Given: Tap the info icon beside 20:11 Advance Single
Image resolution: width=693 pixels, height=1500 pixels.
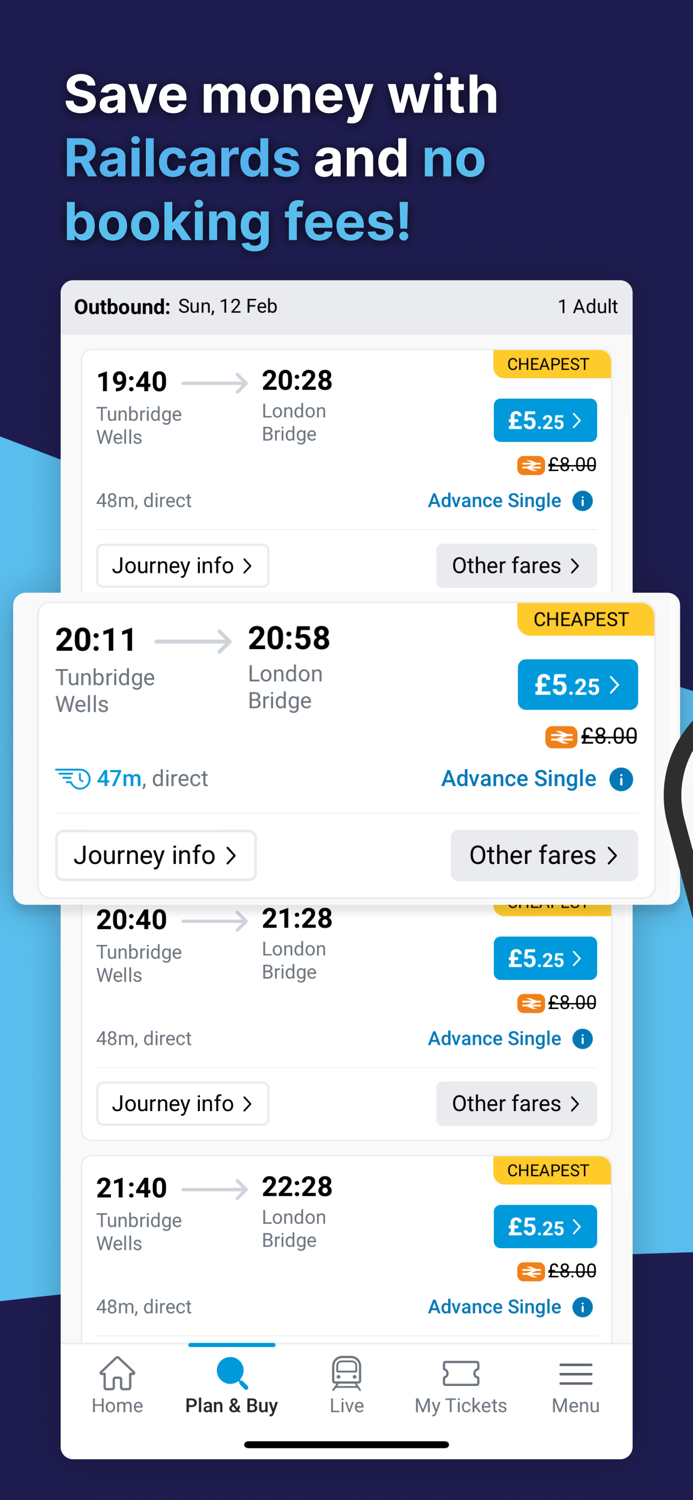Looking at the screenshot, I should (x=622, y=779).
